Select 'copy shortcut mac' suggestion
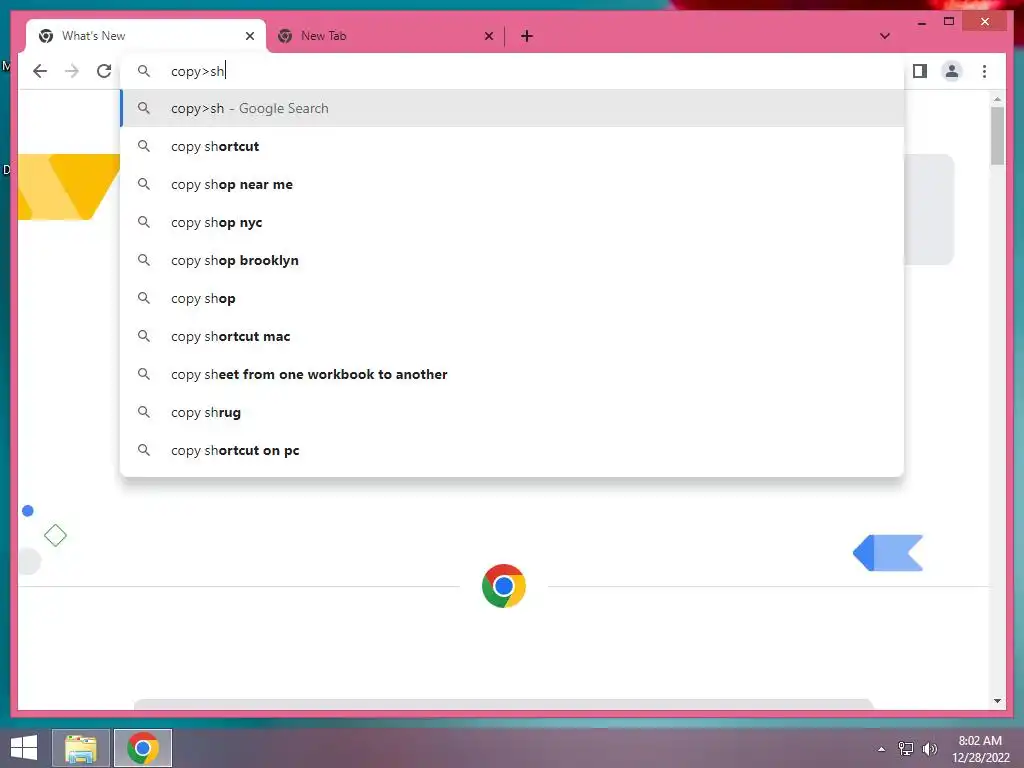Viewport: 1024px width, 768px height. pyautogui.click(x=513, y=336)
